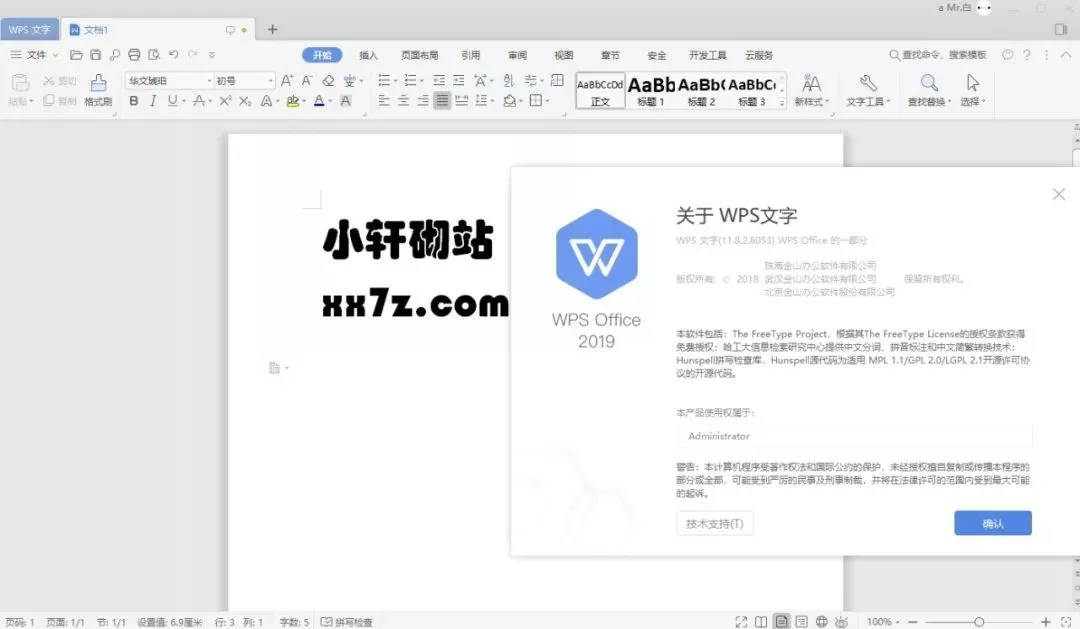The height and width of the screenshot is (629, 1080).
Task: Click the Undo arrow icon
Action: (x=174, y=55)
